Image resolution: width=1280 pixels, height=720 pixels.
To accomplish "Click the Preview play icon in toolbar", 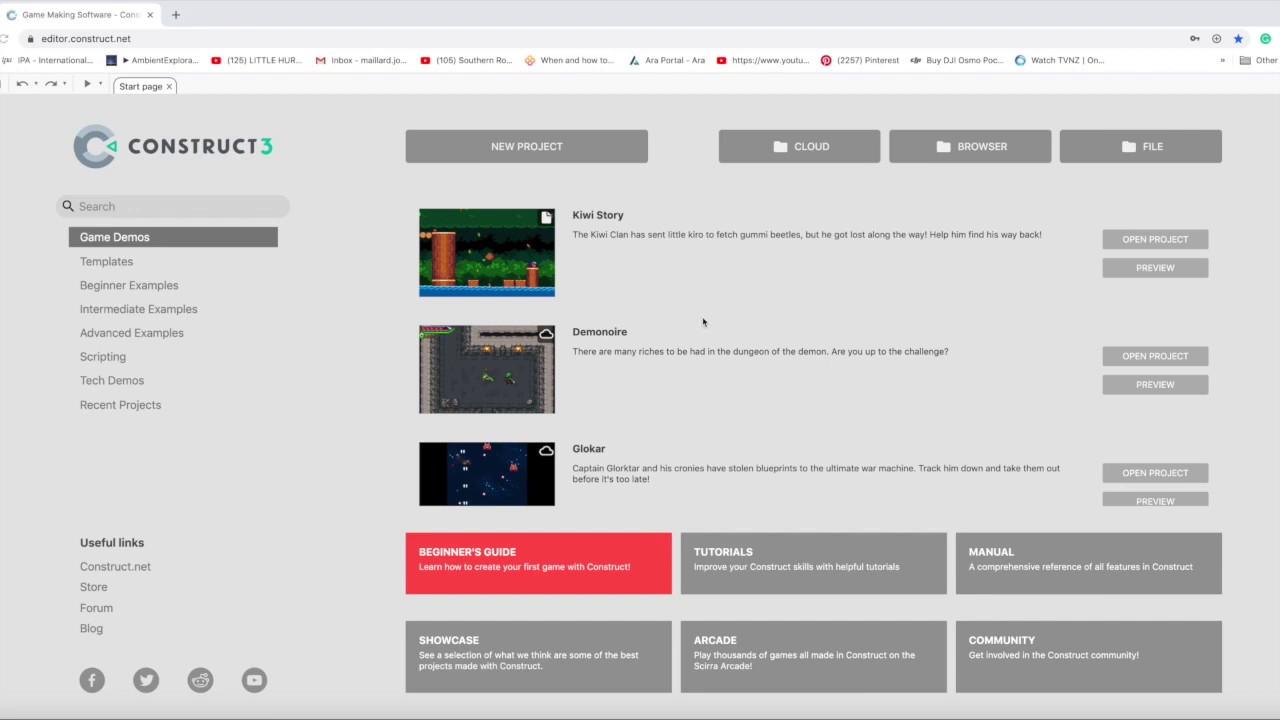I will click(87, 84).
